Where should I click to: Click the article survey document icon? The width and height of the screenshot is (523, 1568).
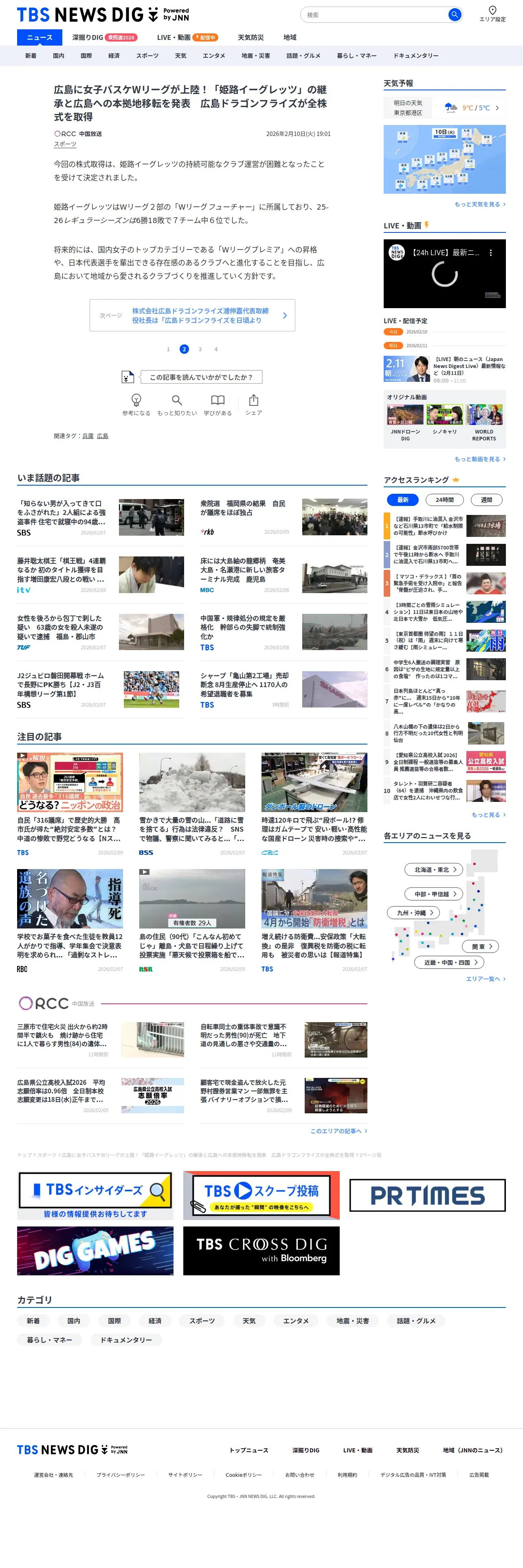(x=127, y=377)
